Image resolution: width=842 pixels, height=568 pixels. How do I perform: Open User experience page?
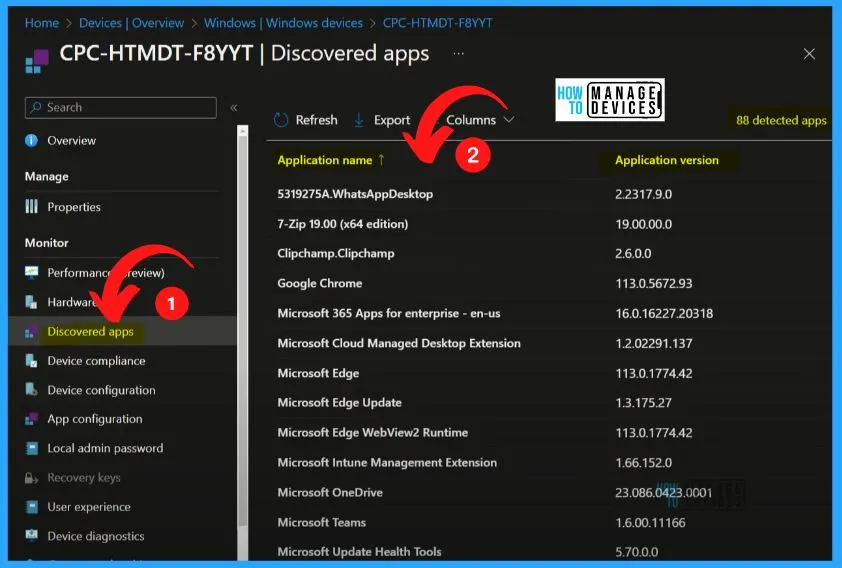[89, 507]
